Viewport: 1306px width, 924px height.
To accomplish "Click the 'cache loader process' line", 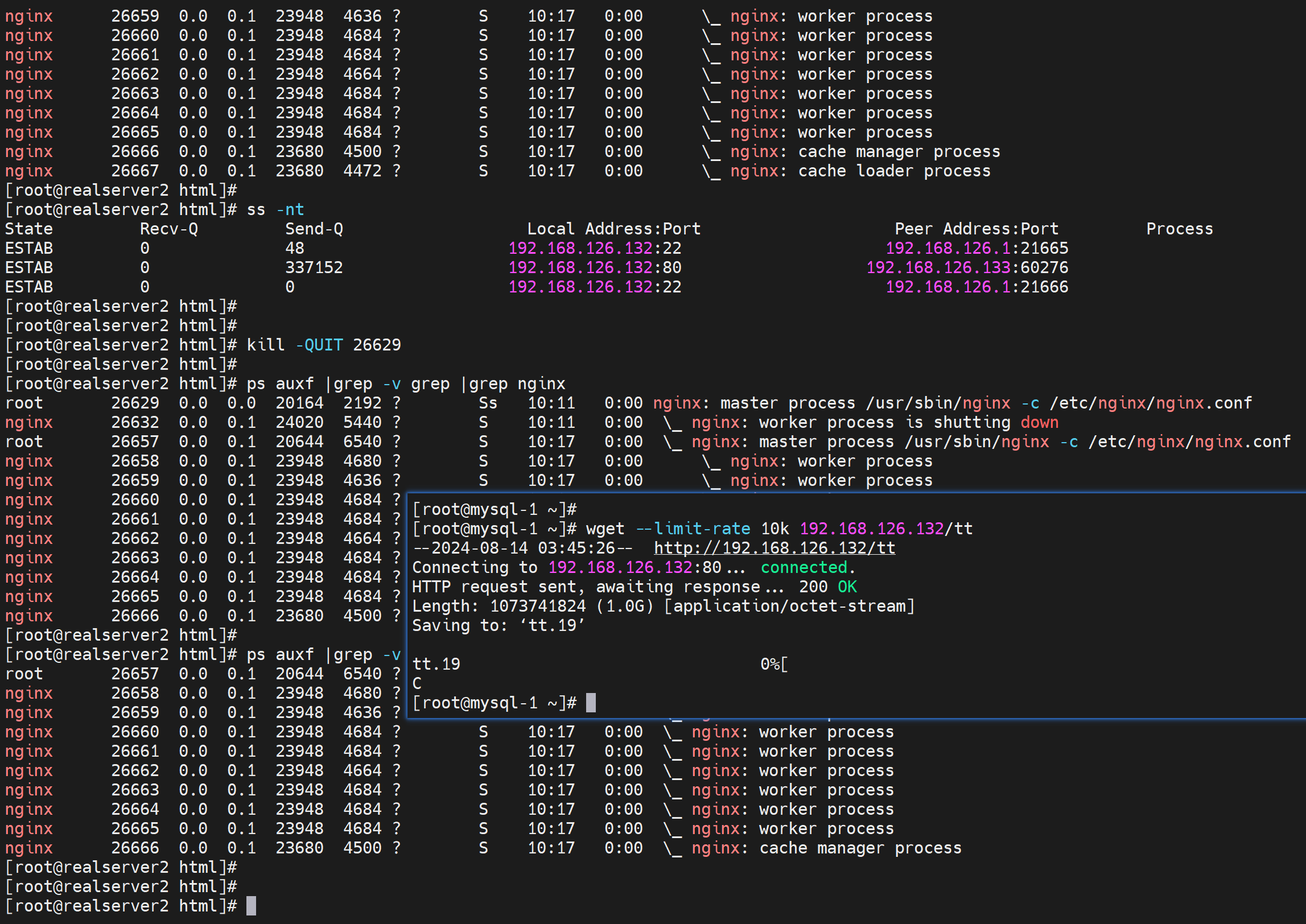I will tap(894, 171).
